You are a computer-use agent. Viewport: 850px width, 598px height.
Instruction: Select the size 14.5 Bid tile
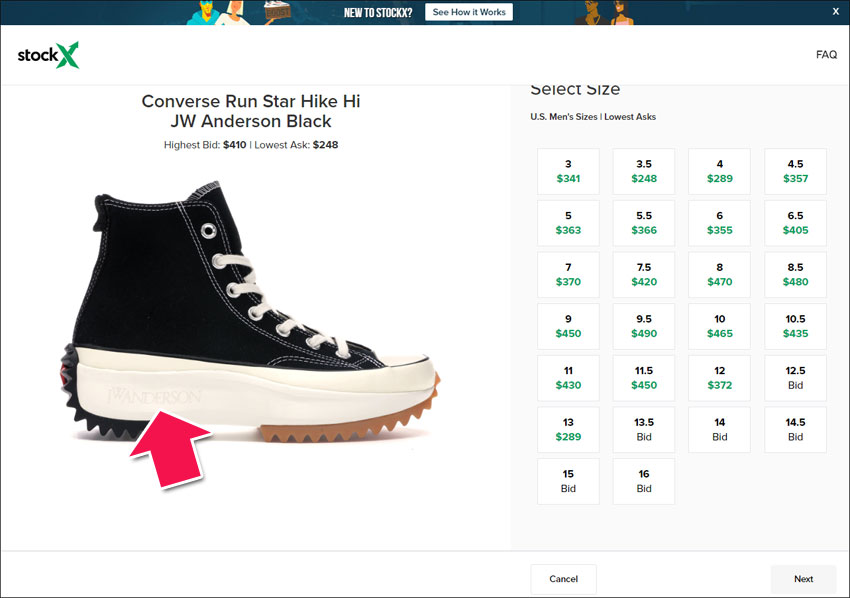795,429
